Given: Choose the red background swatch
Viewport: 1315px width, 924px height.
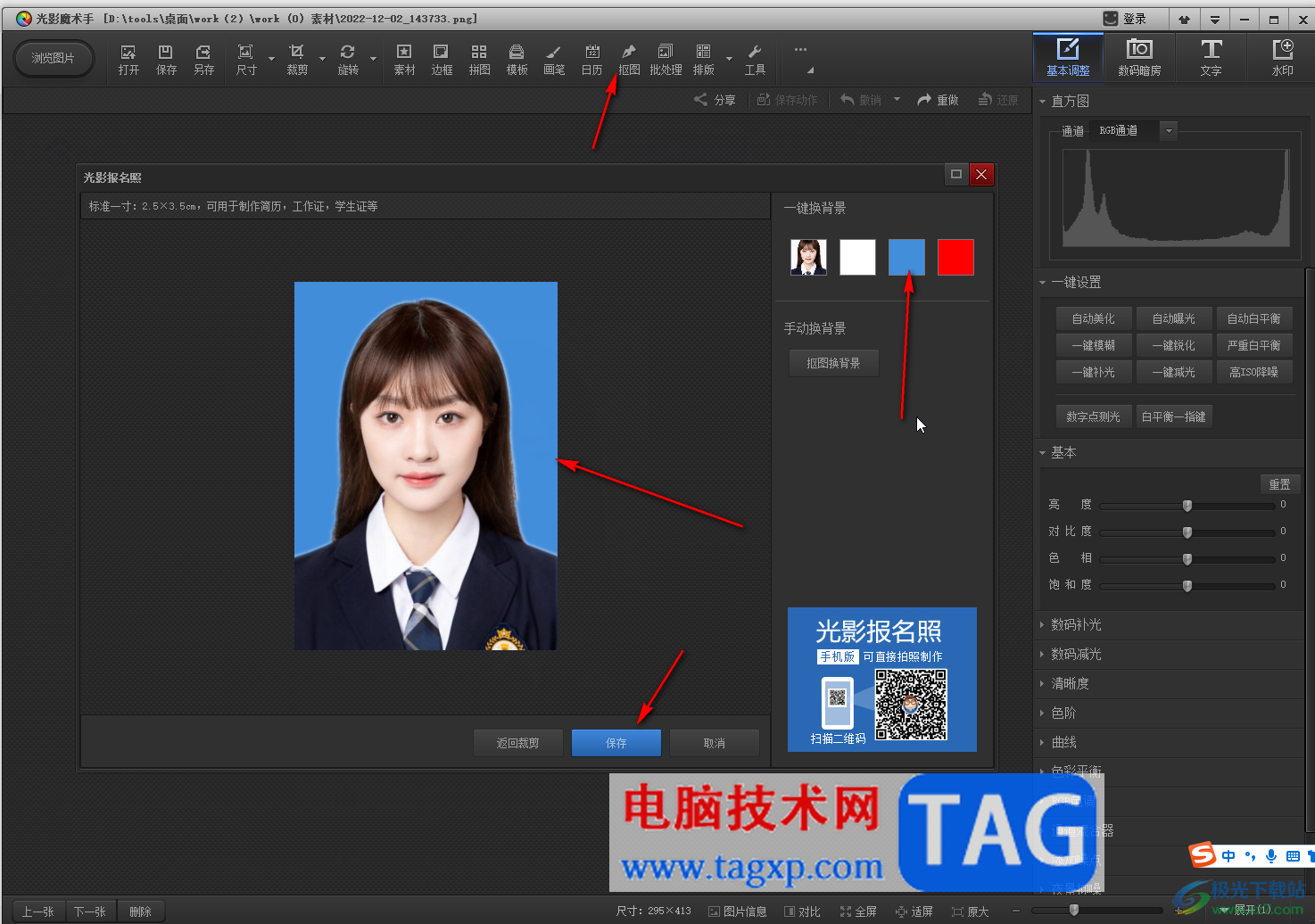Looking at the screenshot, I should (x=955, y=258).
